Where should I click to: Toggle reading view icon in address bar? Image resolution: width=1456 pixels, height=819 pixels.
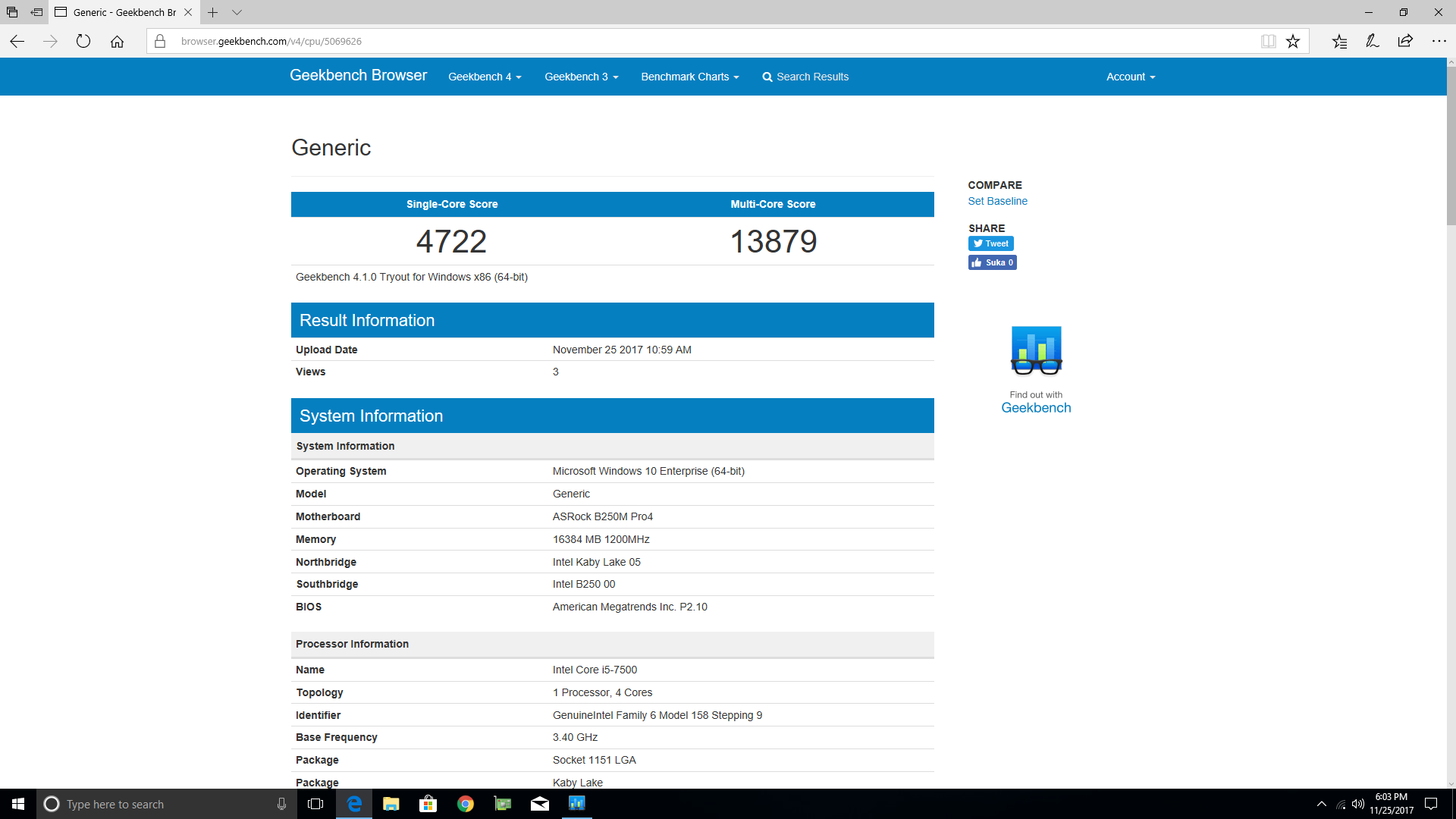click(1268, 42)
